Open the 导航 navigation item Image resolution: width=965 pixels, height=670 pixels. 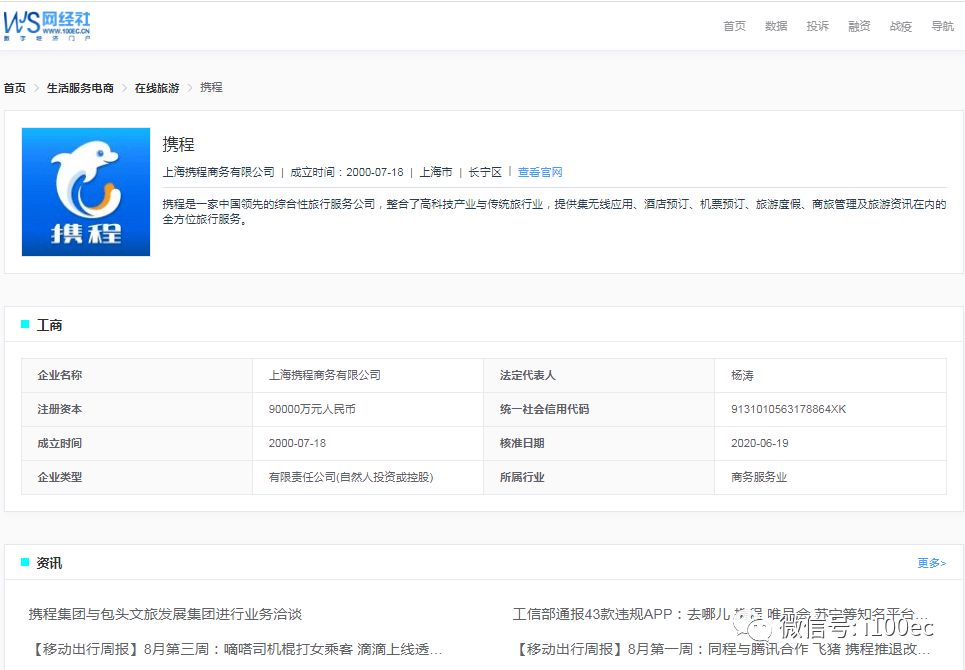click(x=942, y=26)
